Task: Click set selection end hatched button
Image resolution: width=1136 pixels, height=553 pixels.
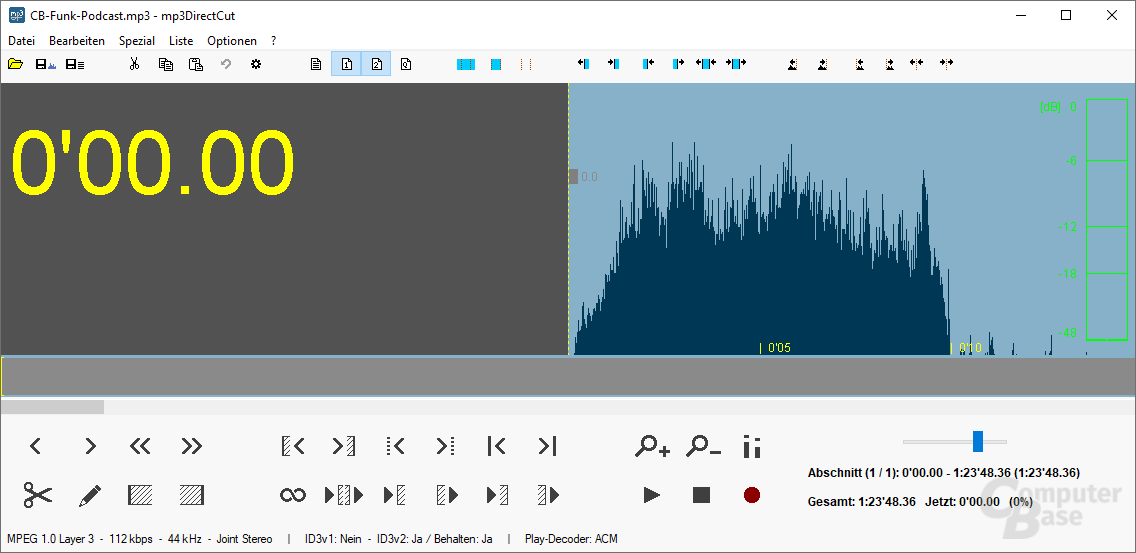Action: pyautogui.click(x=192, y=495)
